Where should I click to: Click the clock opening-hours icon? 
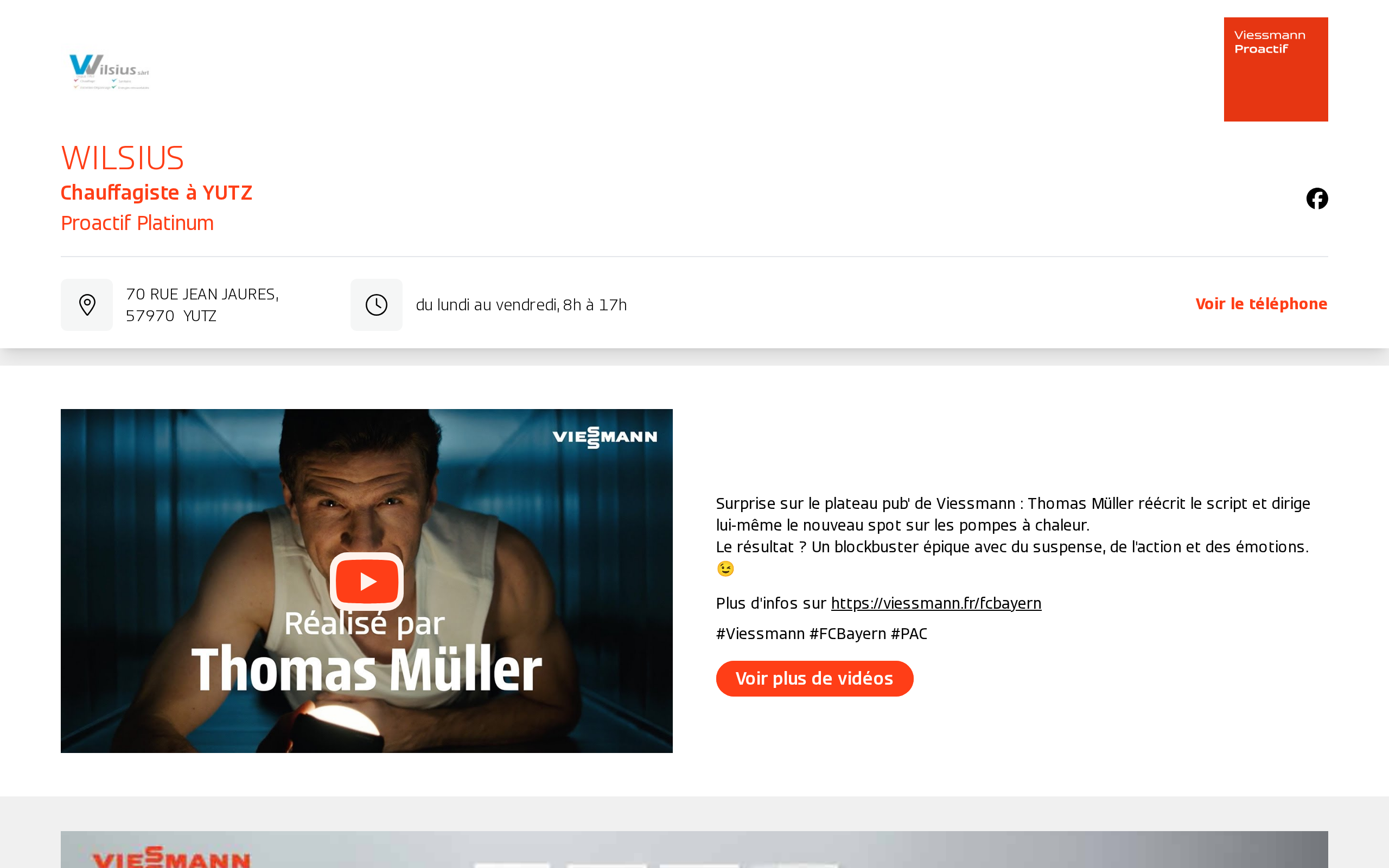pos(377,305)
